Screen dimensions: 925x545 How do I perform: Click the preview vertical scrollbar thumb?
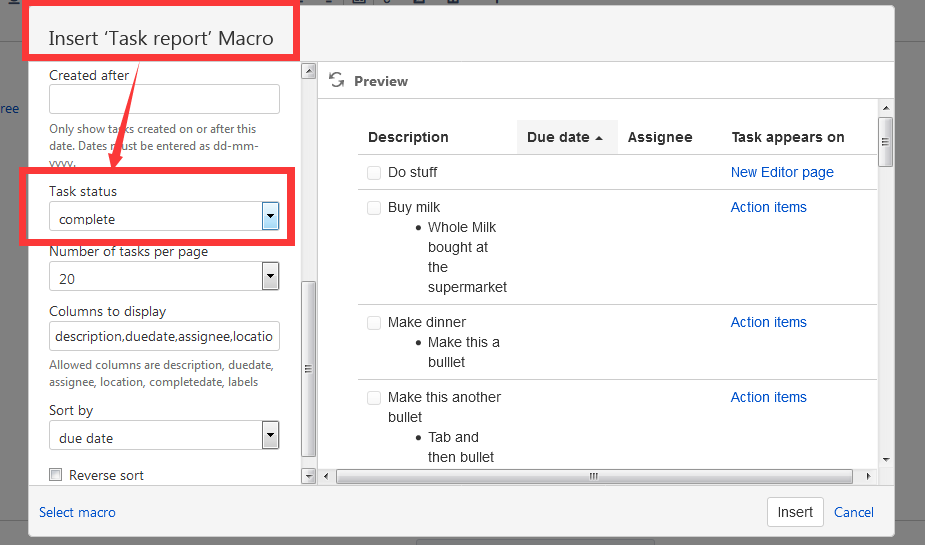885,142
